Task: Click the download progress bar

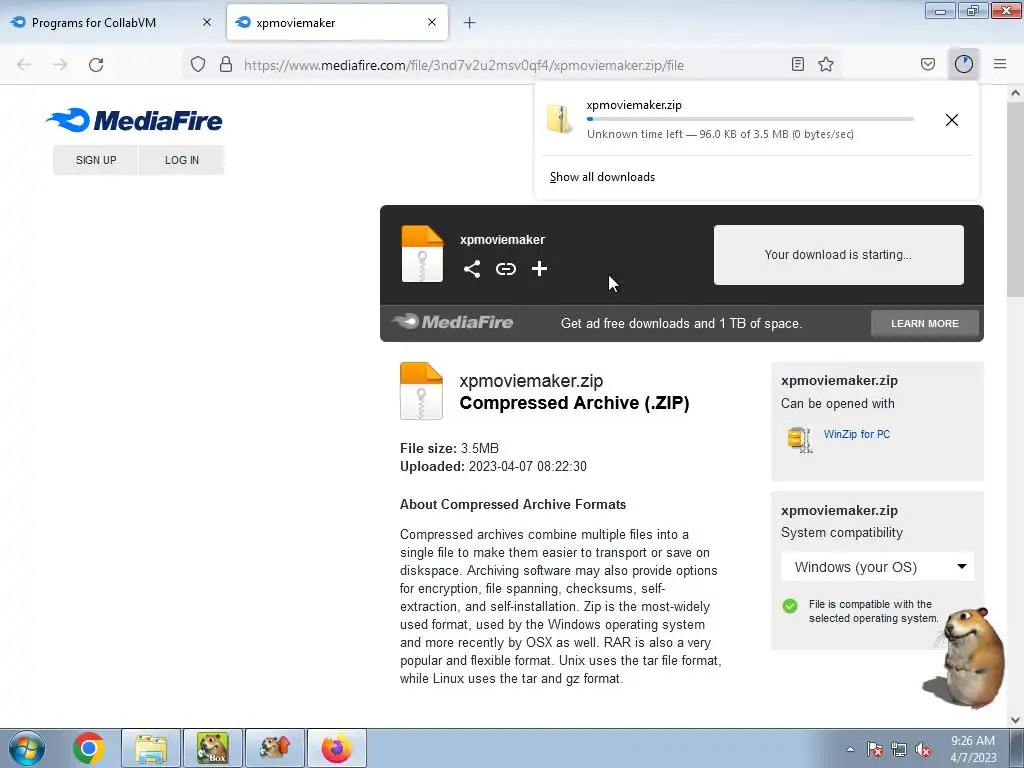Action: [x=750, y=119]
